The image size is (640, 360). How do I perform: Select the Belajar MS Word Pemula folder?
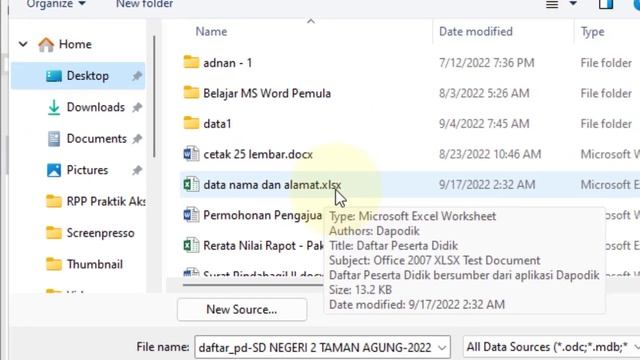[x=267, y=93]
